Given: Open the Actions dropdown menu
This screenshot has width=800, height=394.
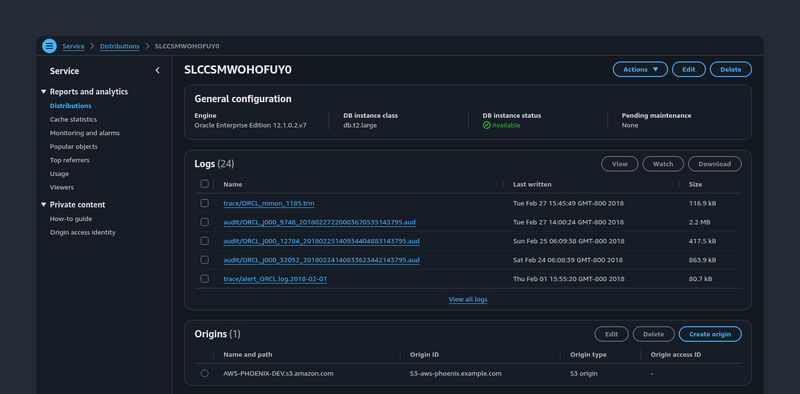Looking at the screenshot, I should click(x=640, y=69).
